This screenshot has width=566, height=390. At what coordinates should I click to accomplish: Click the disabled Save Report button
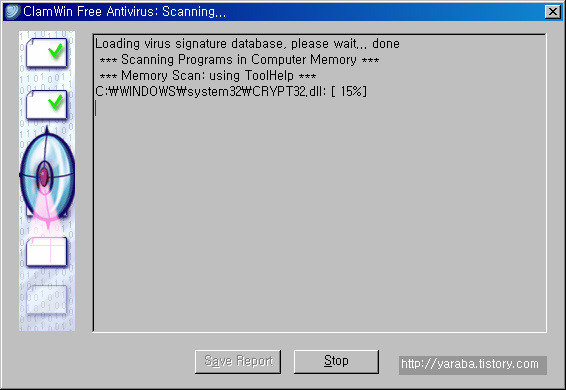point(238,361)
